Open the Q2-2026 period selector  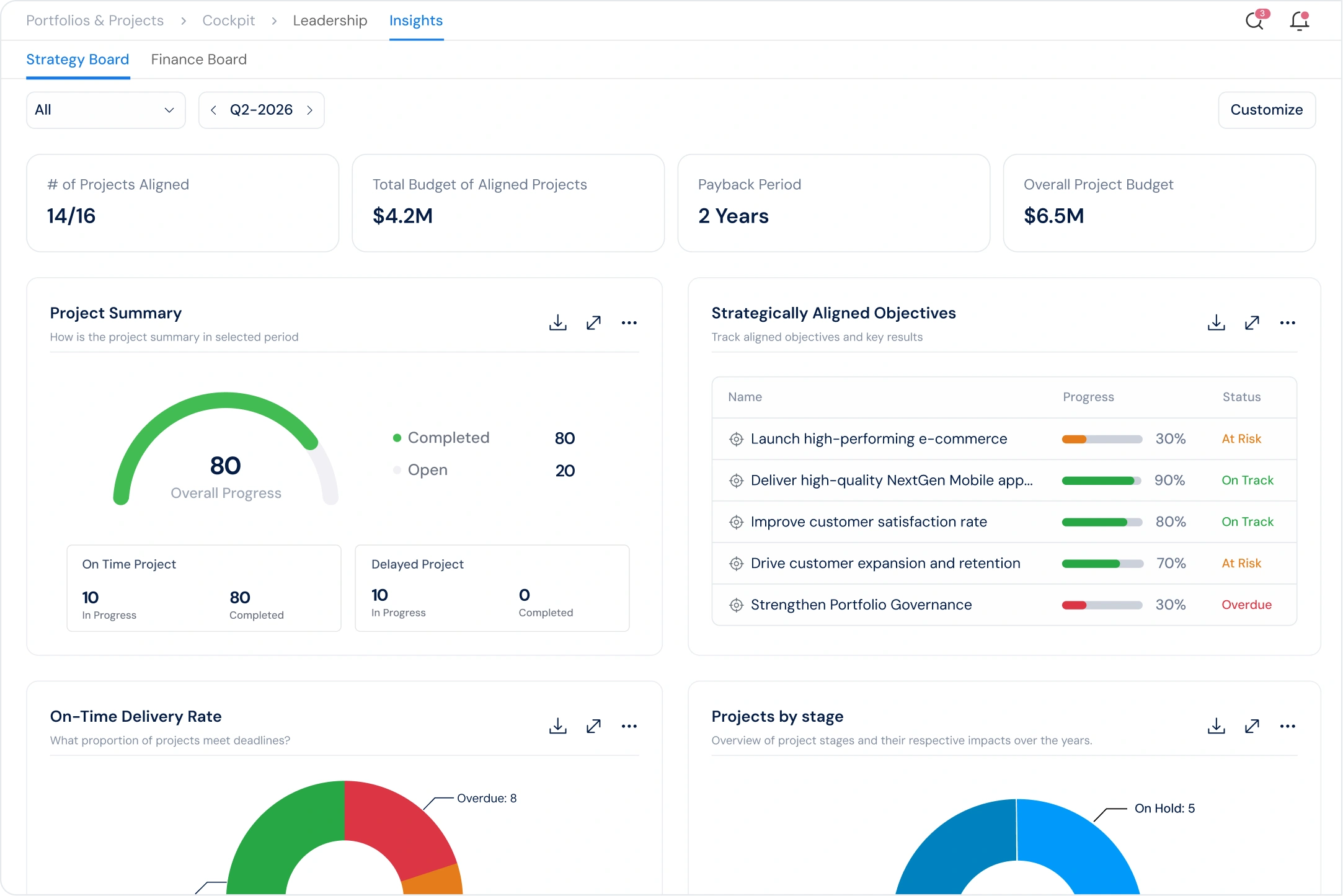tap(261, 110)
